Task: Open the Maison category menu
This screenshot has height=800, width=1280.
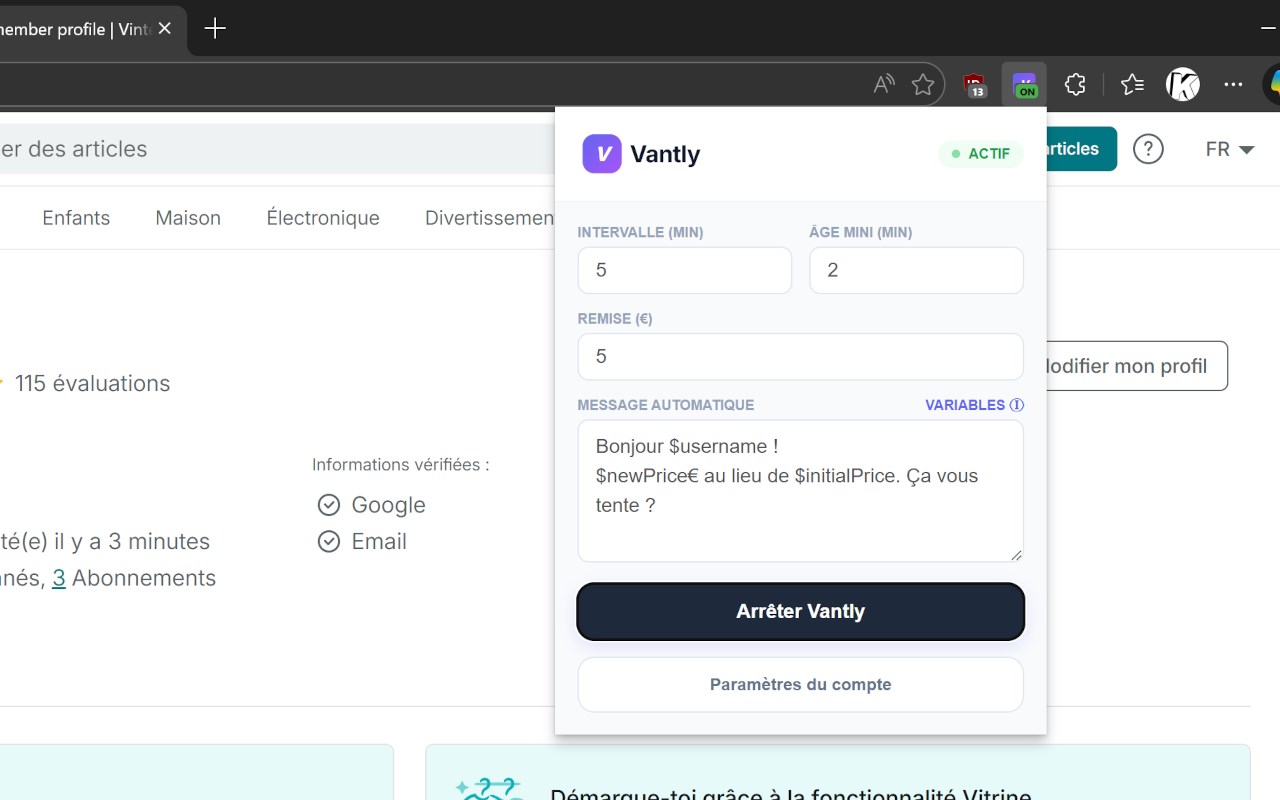Action: [188, 218]
